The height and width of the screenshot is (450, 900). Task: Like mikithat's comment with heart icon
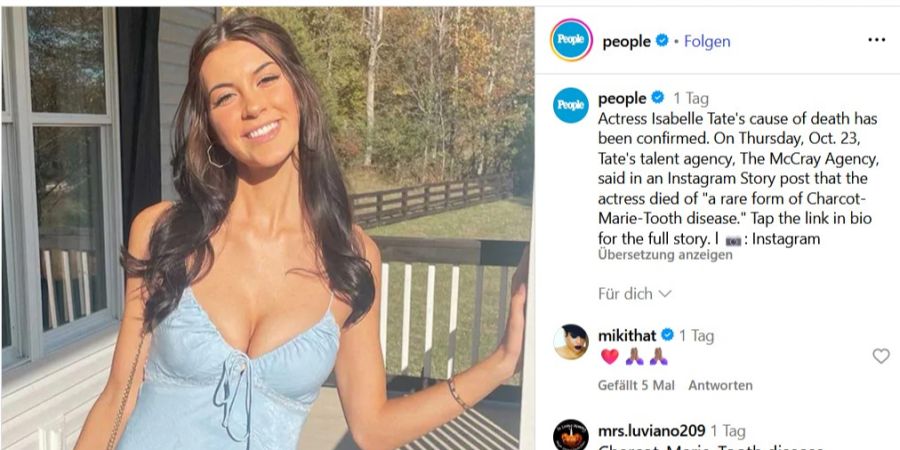(x=880, y=356)
